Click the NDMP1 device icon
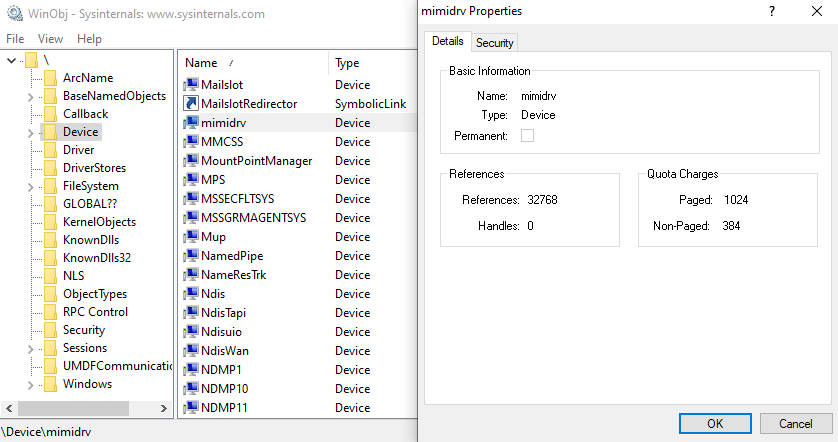The image size is (838, 442). click(x=191, y=369)
